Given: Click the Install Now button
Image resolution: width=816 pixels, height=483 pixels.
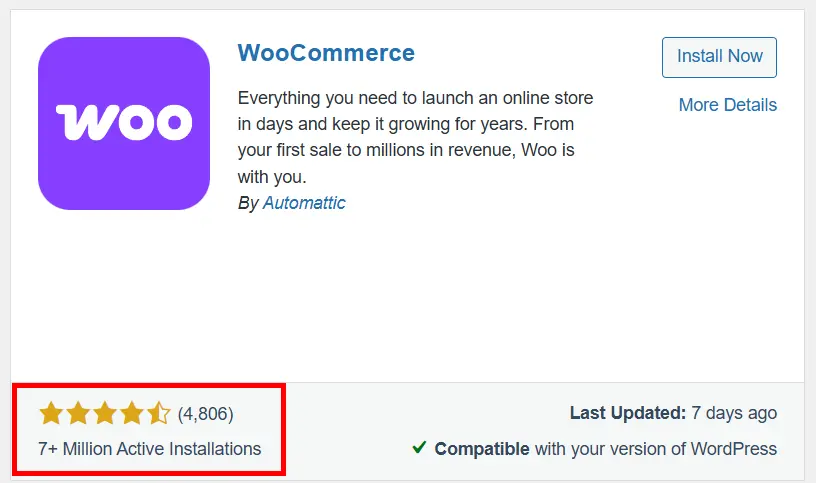Looking at the screenshot, I should [x=719, y=57].
